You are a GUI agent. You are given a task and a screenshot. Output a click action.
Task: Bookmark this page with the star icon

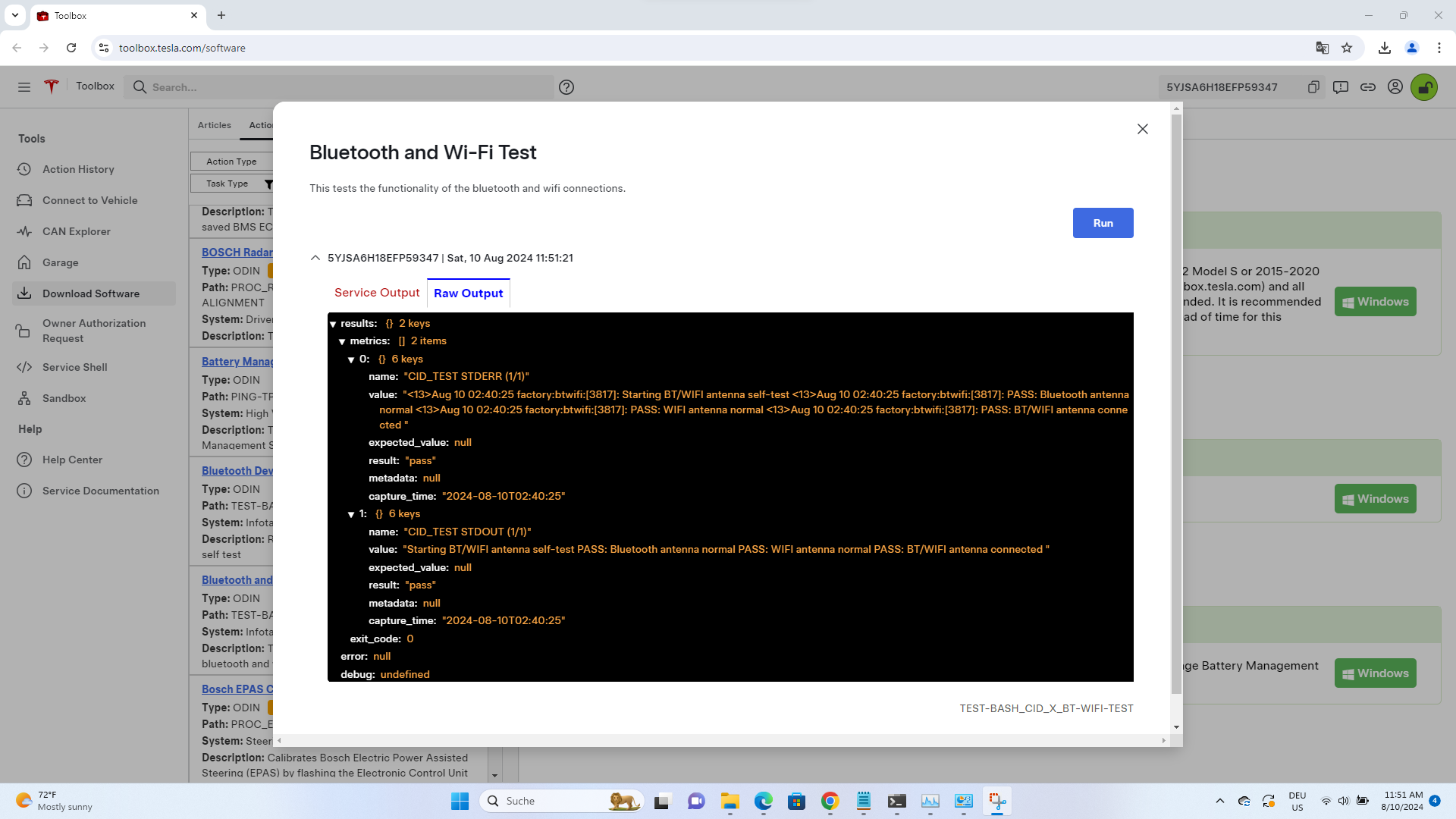pos(1347,48)
